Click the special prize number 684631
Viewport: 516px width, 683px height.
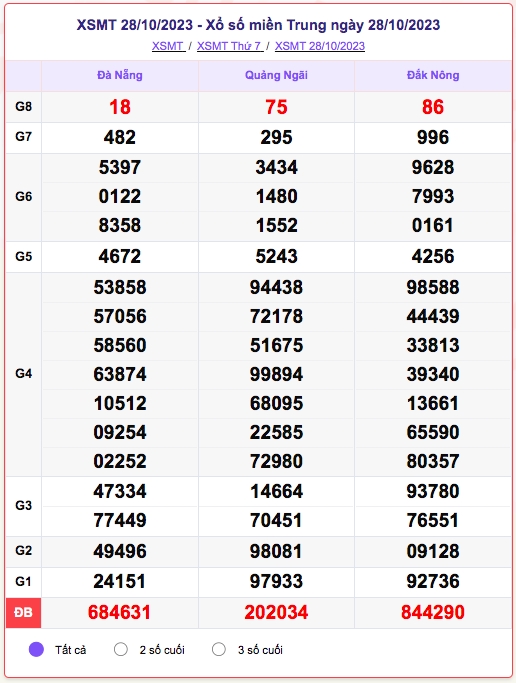[x=119, y=612]
